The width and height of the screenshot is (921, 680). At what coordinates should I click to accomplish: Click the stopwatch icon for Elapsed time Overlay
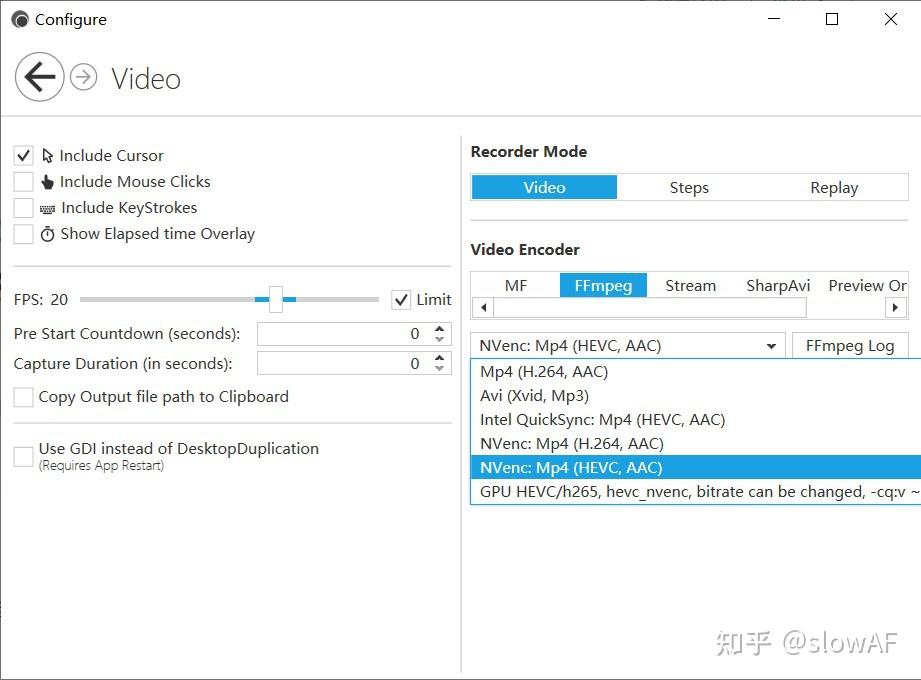click(49, 234)
